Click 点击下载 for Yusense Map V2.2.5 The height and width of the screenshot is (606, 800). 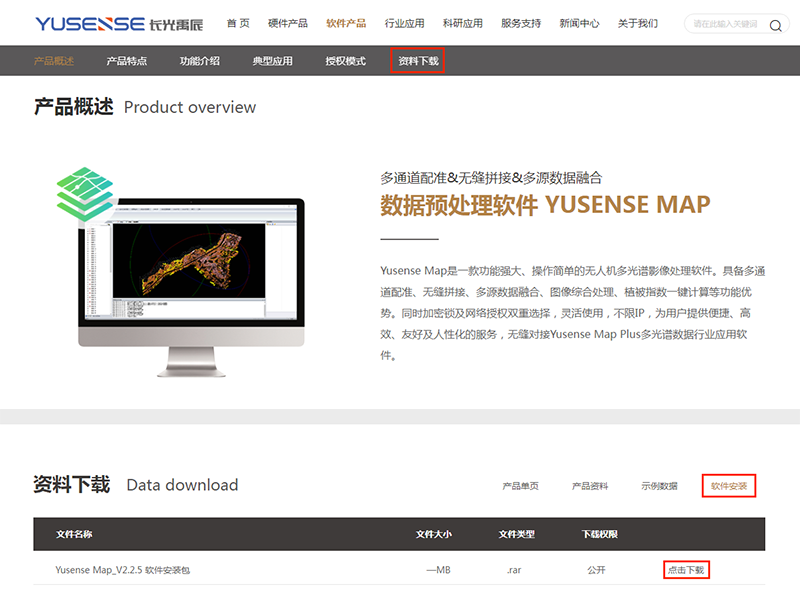click(686, 570)
